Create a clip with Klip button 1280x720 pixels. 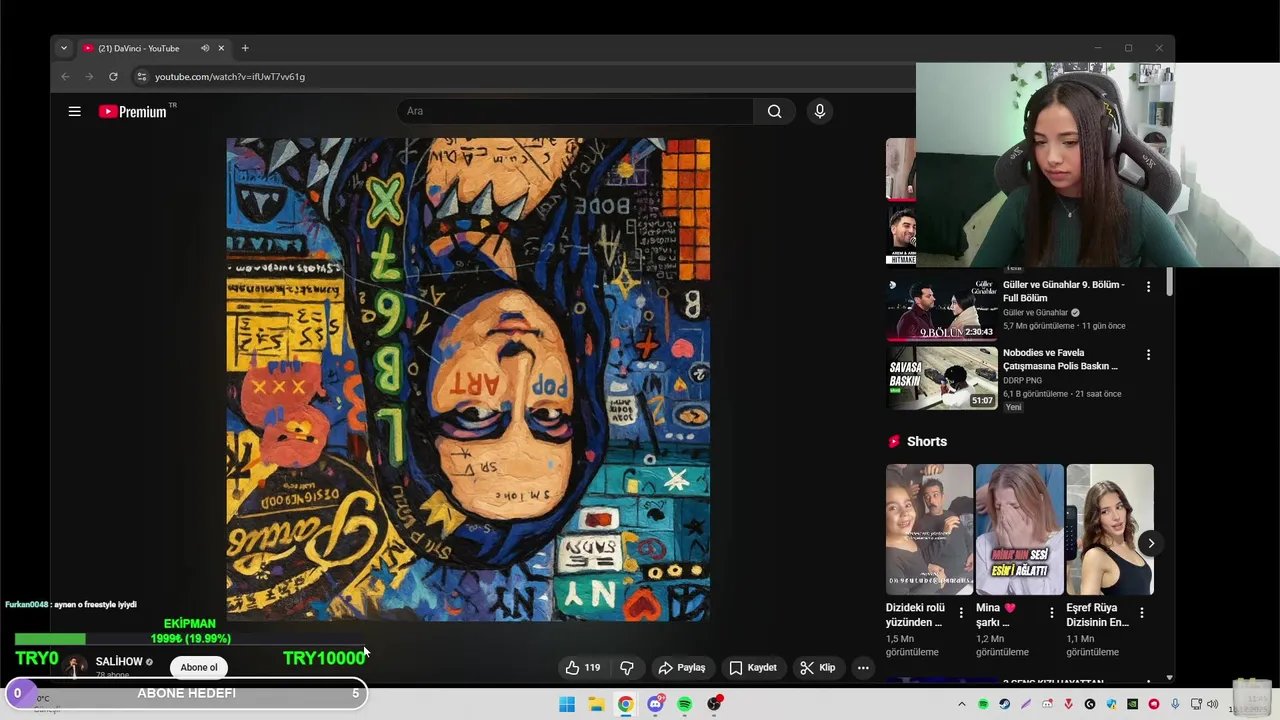(x=818, y=667)
